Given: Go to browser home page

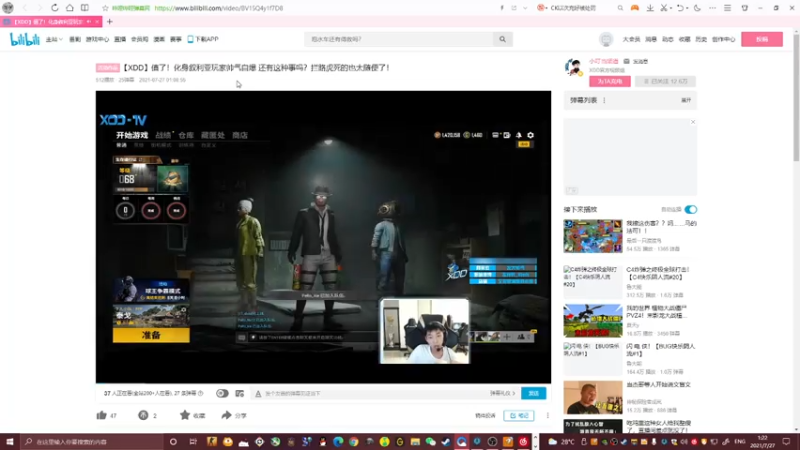Looking at the screenshot, I should (69, 8).
